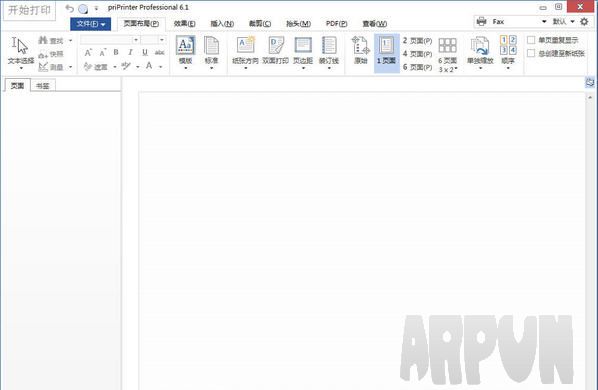This screenshot has width=598, height=390.
Task: Switch to the 插入(N) ribbon tab
Action: pyautogui.click(x=222, y=24)
